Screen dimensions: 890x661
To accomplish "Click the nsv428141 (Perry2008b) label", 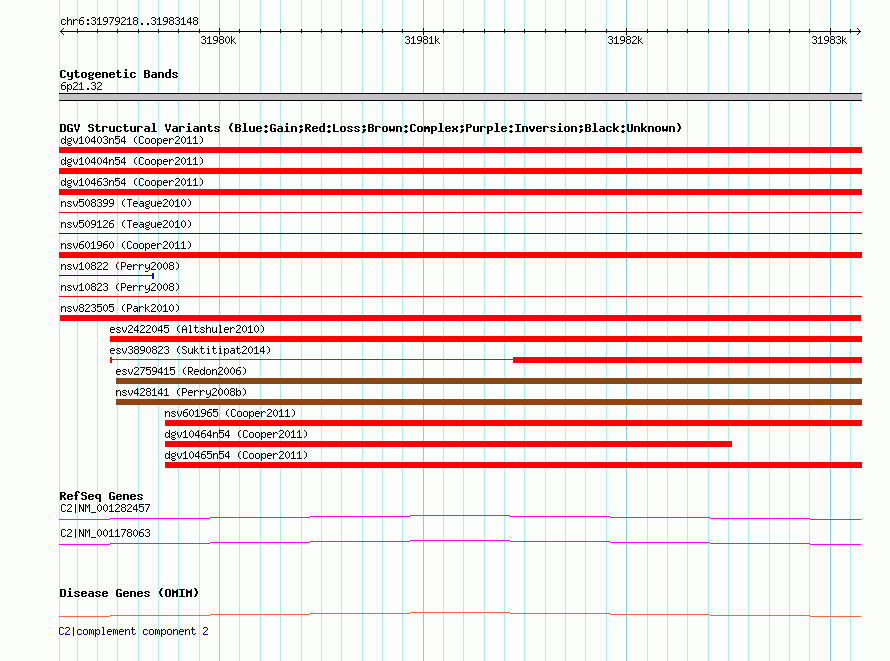I will coord(181,392).
